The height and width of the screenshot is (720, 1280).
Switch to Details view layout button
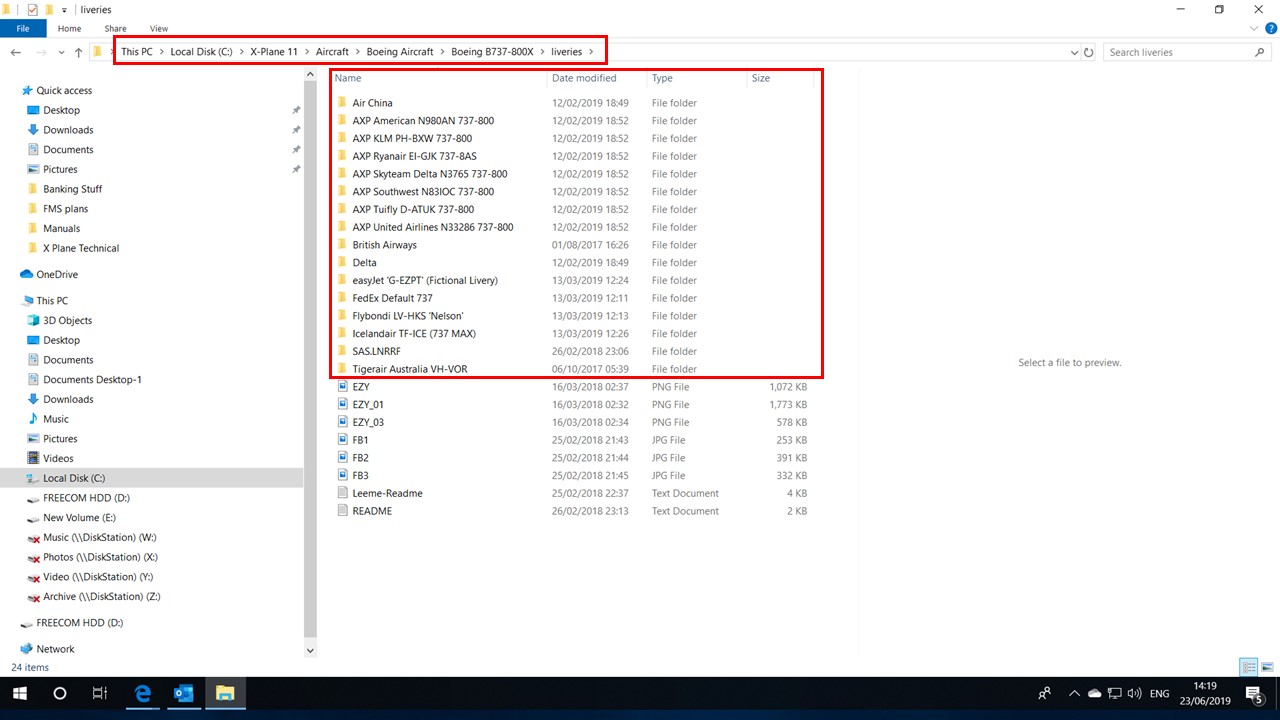pyautogui.click(x=1248, y=667)
